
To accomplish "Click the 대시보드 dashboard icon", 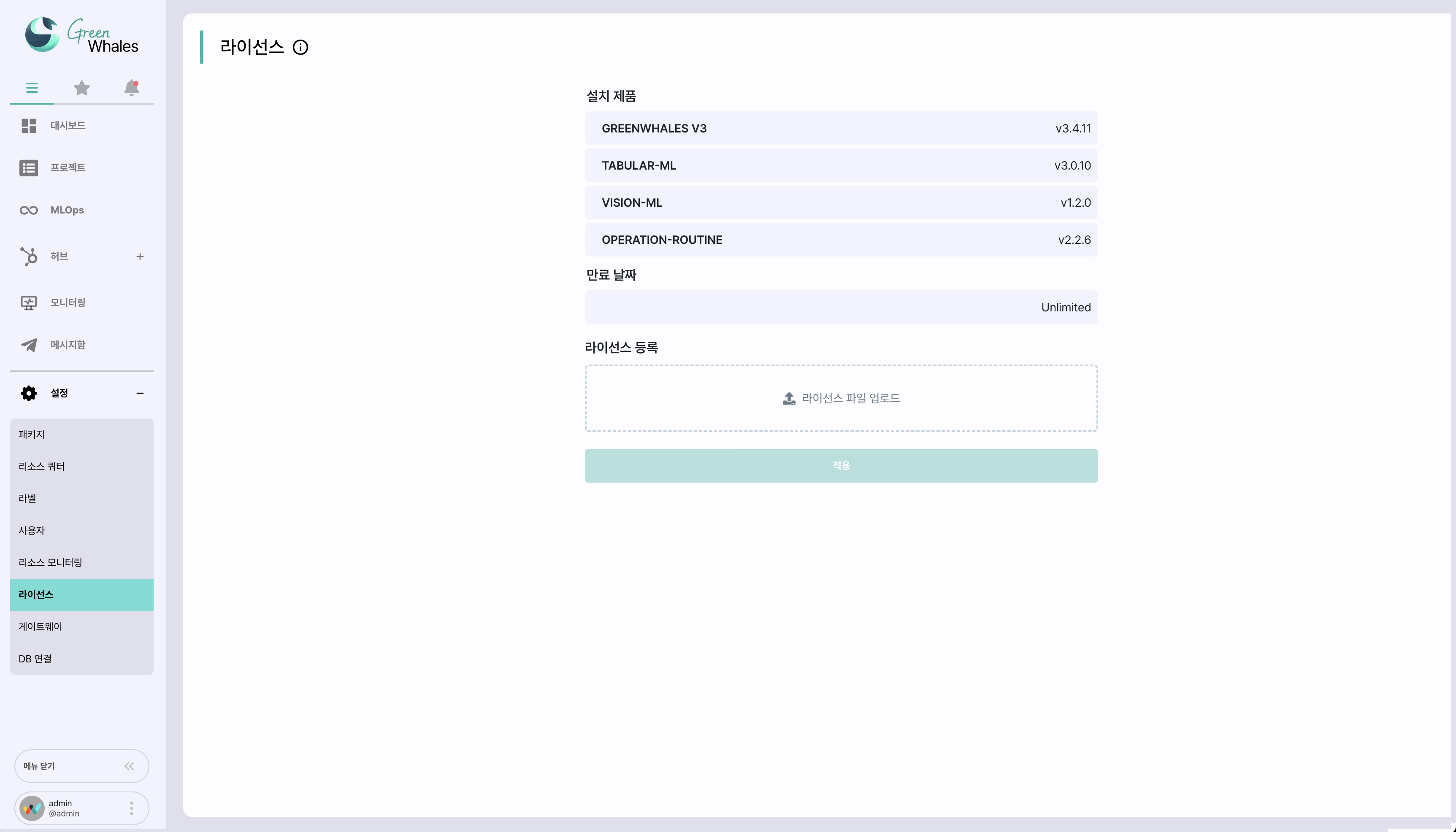I will [x=29, y=125].
